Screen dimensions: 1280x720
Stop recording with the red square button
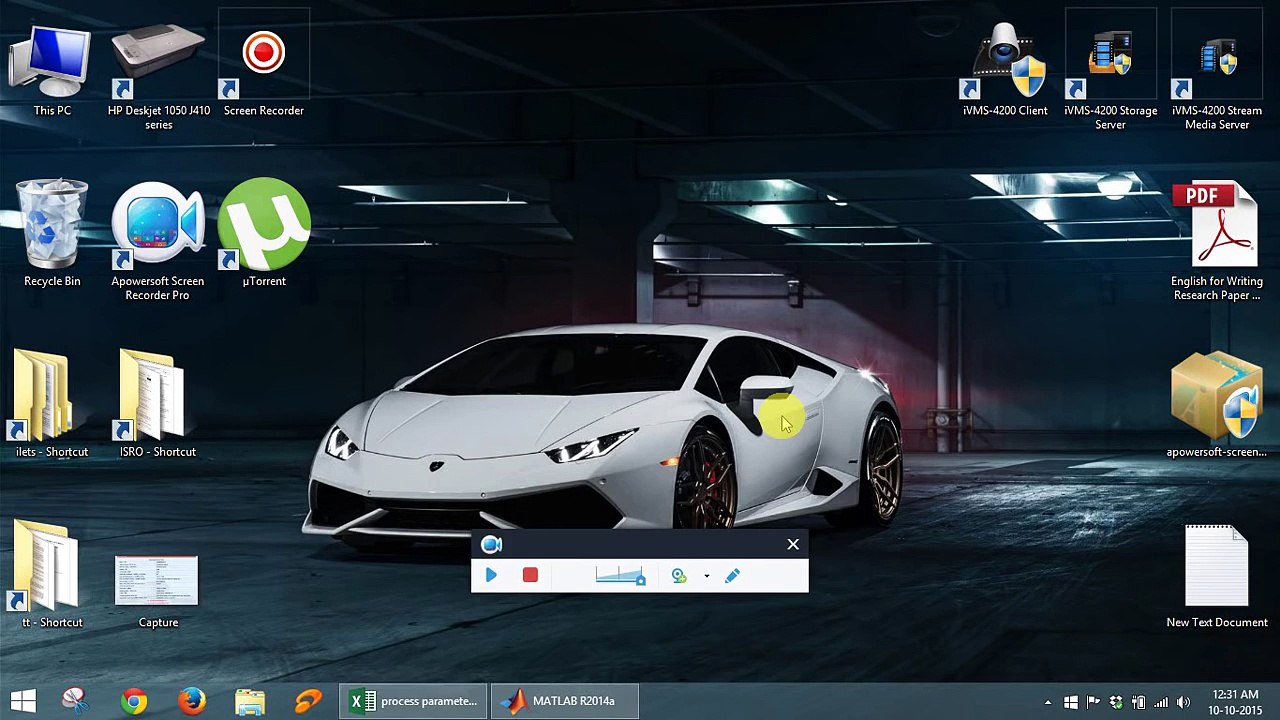tap(530, 575)
